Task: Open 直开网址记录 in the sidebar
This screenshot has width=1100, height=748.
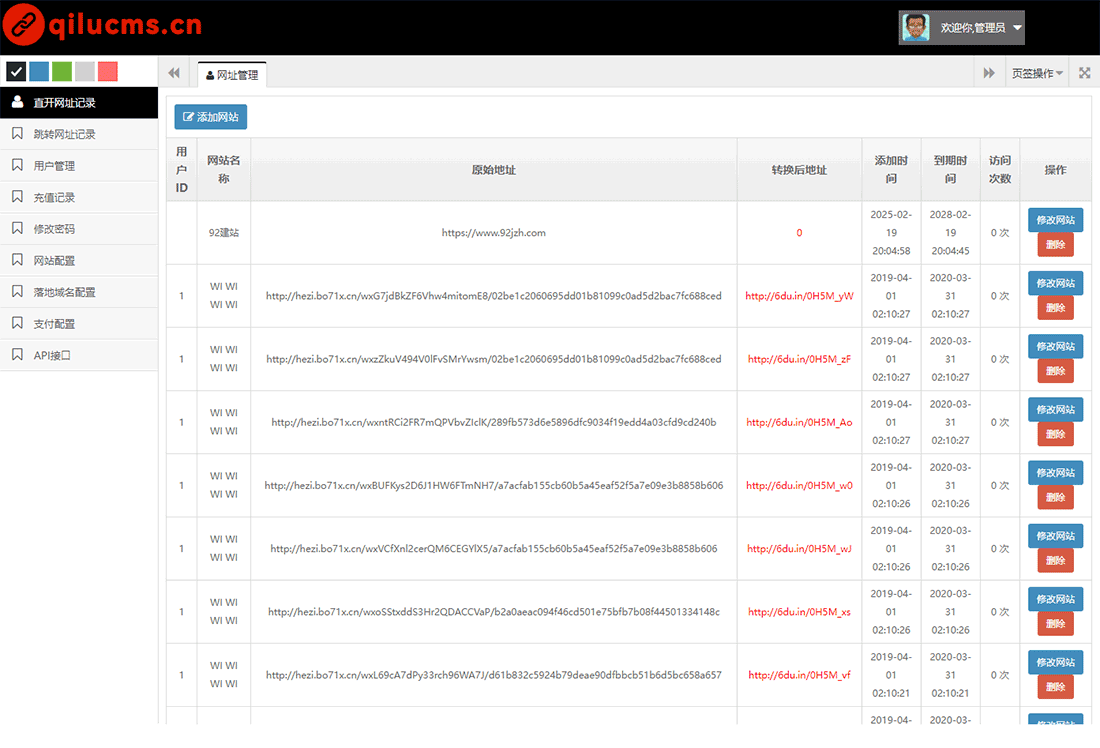Action: 79,102
